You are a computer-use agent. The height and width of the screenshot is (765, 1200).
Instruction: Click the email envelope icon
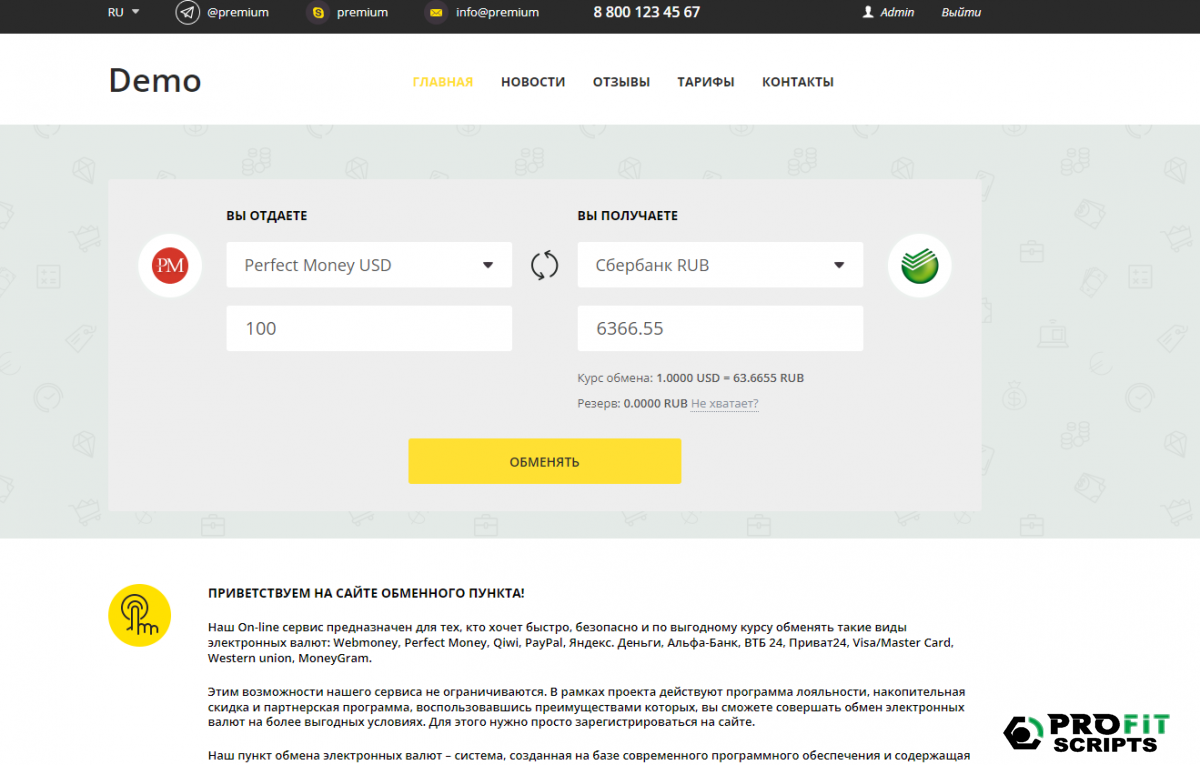pyautogui.click(x=435, y=13)
